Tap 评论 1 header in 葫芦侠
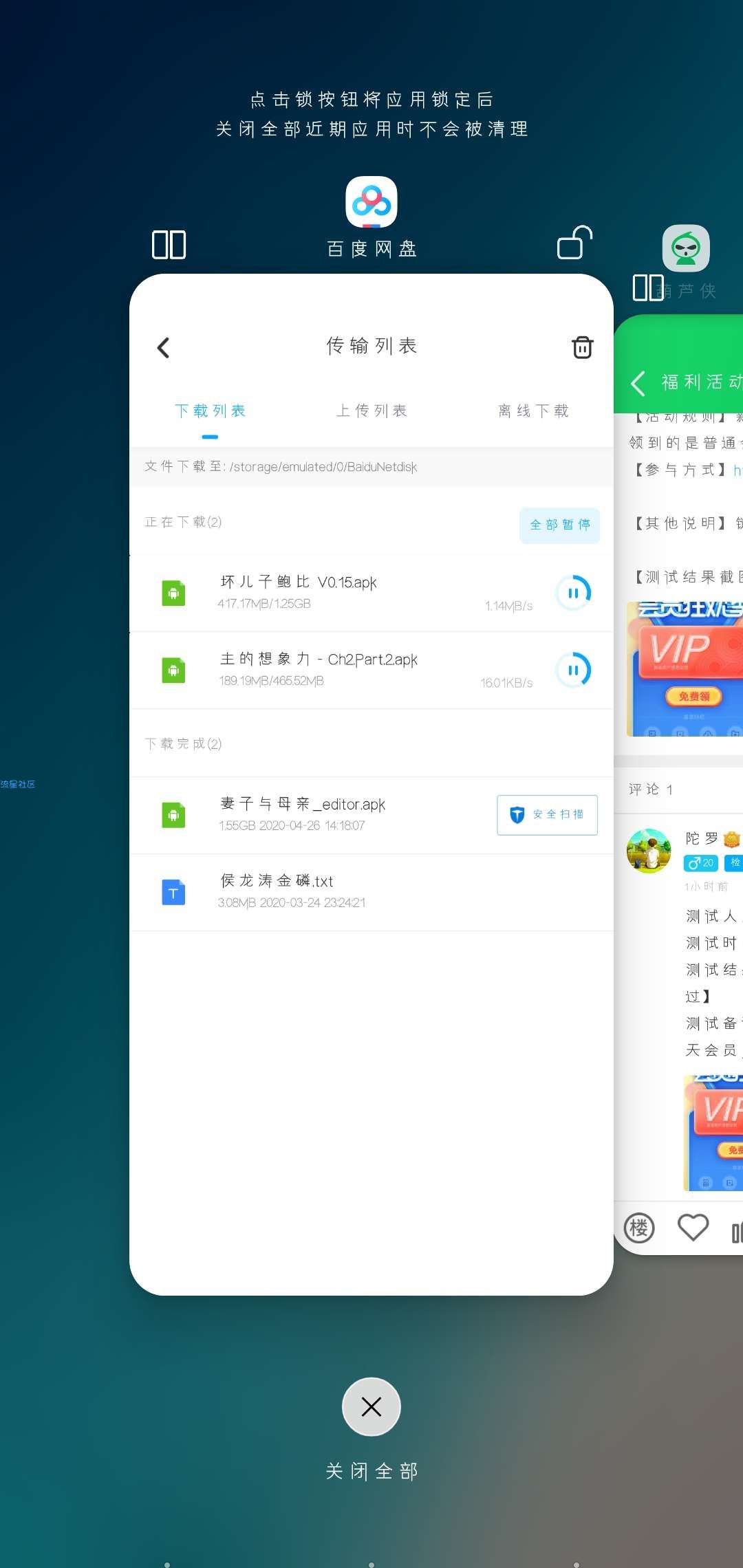 tap(651, 790)
